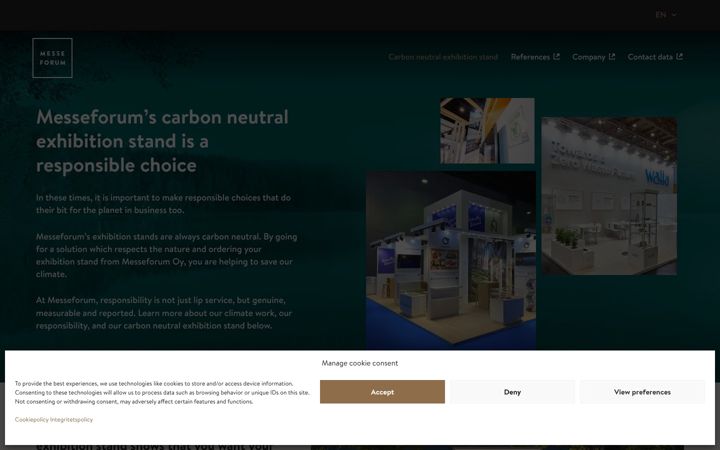The width and height of the screenshot is (720, 450).
Task: Click the heading "Messeforum's carbon neutral exhibition stand"
Action: click(162, 141)
